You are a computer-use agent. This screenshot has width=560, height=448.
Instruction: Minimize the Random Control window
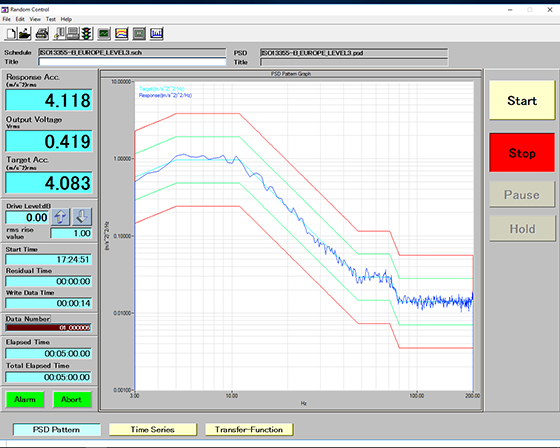[510, 10]
